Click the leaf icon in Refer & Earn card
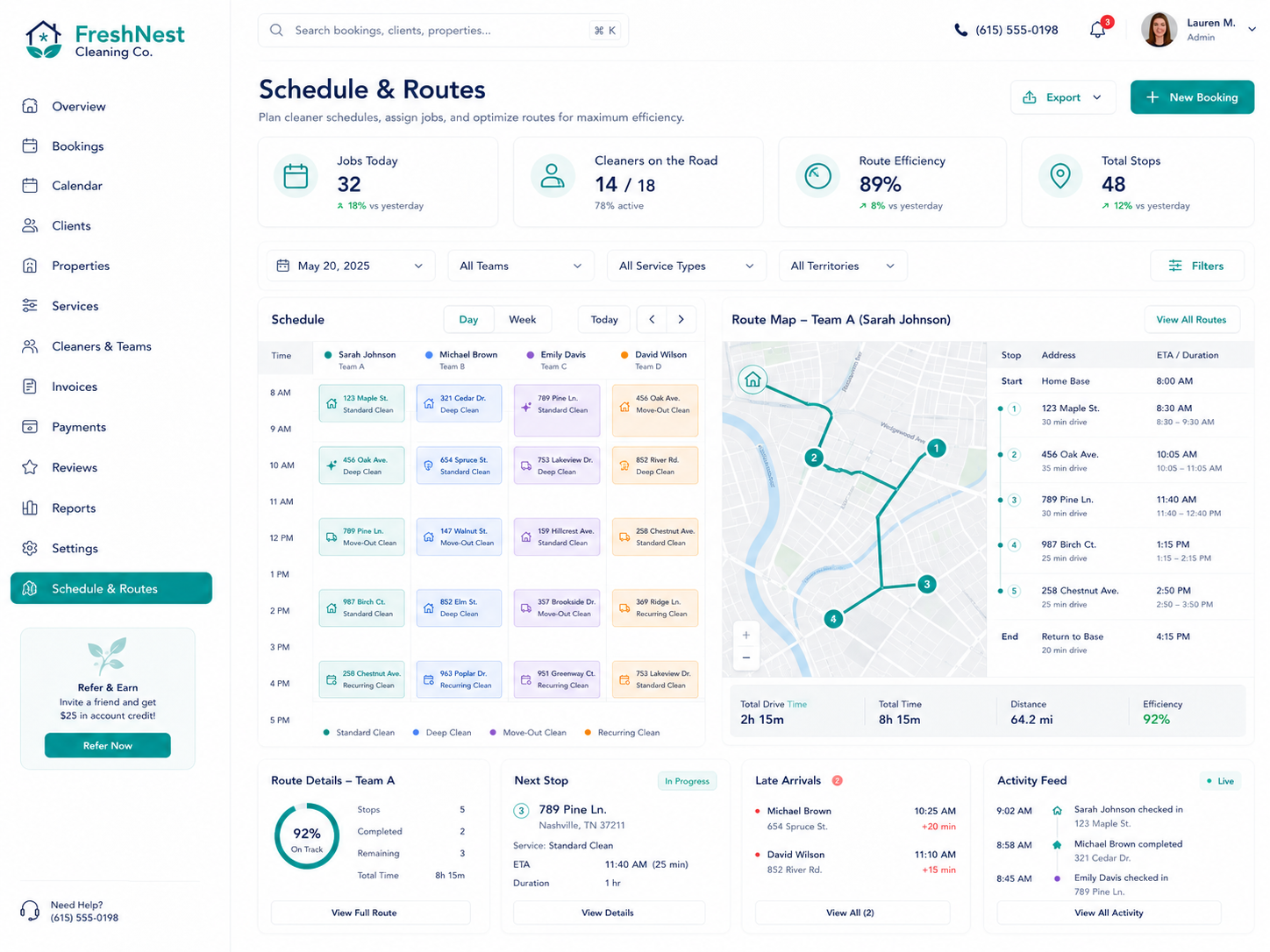The height and width of the screenshot is (952, 1270). coord(107,656)
